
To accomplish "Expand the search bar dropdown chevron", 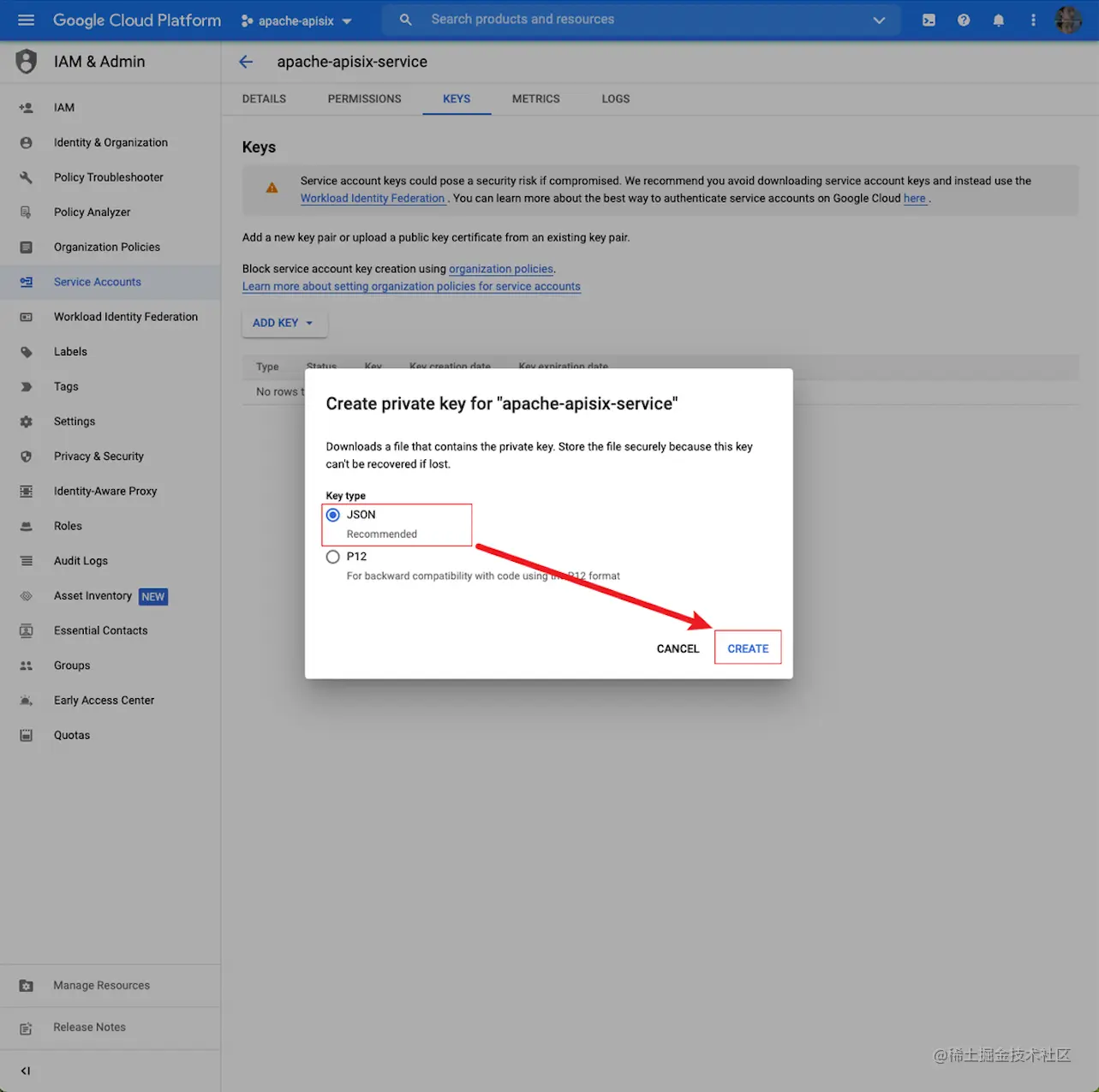I will click(x=879, y=20).
